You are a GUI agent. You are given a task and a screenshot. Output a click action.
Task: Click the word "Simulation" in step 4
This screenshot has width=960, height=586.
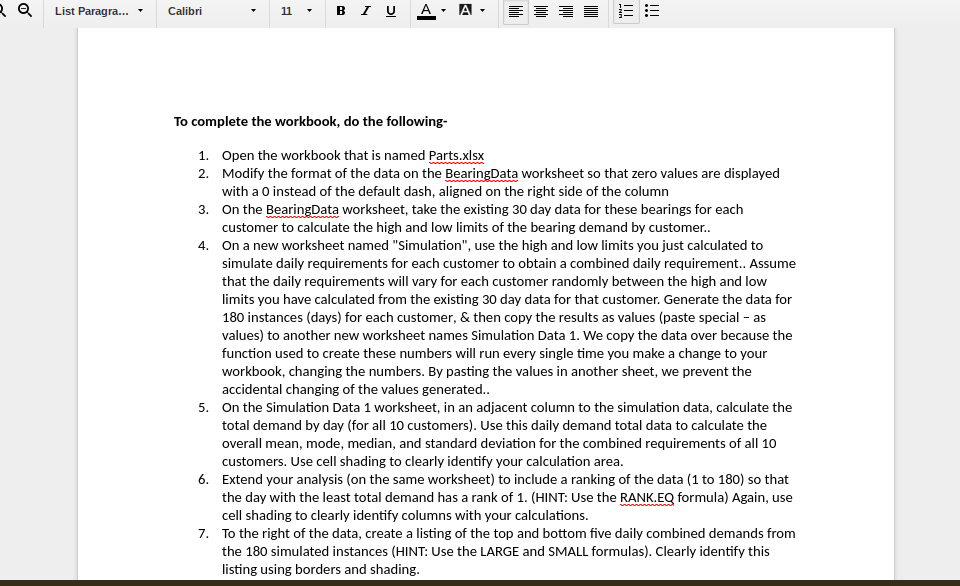[x=429, y=246]
